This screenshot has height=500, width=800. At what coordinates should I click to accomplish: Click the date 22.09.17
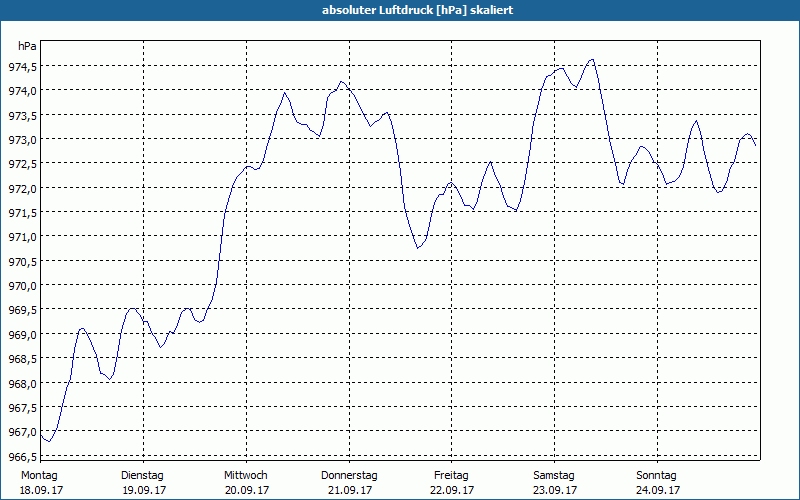(x=452, y=490)
